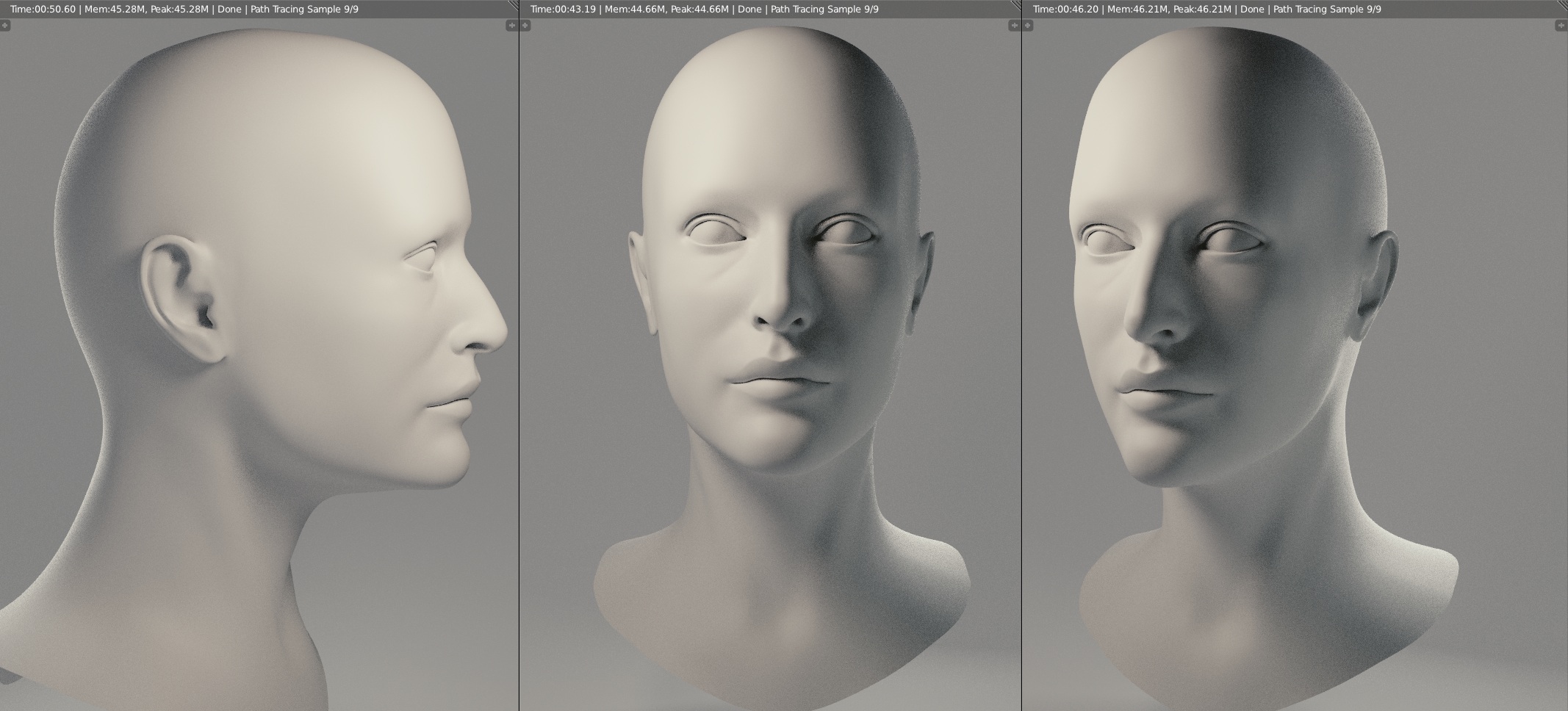Open tool shelf plus in the 00:46.20 viewport
This screenshot has height=711, width=1568.
pos(1028,26)
